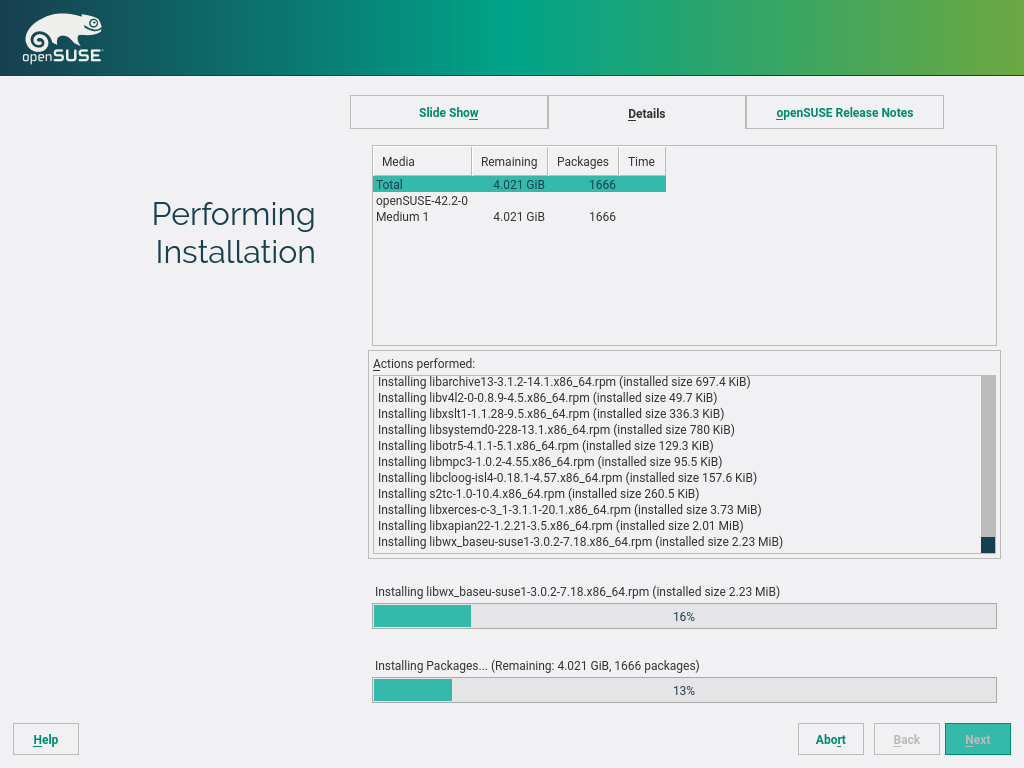Viewport: 1024px width, 768px height.
Task: Click the Actions performed scrollbar thumb
Action: point(988,545)
